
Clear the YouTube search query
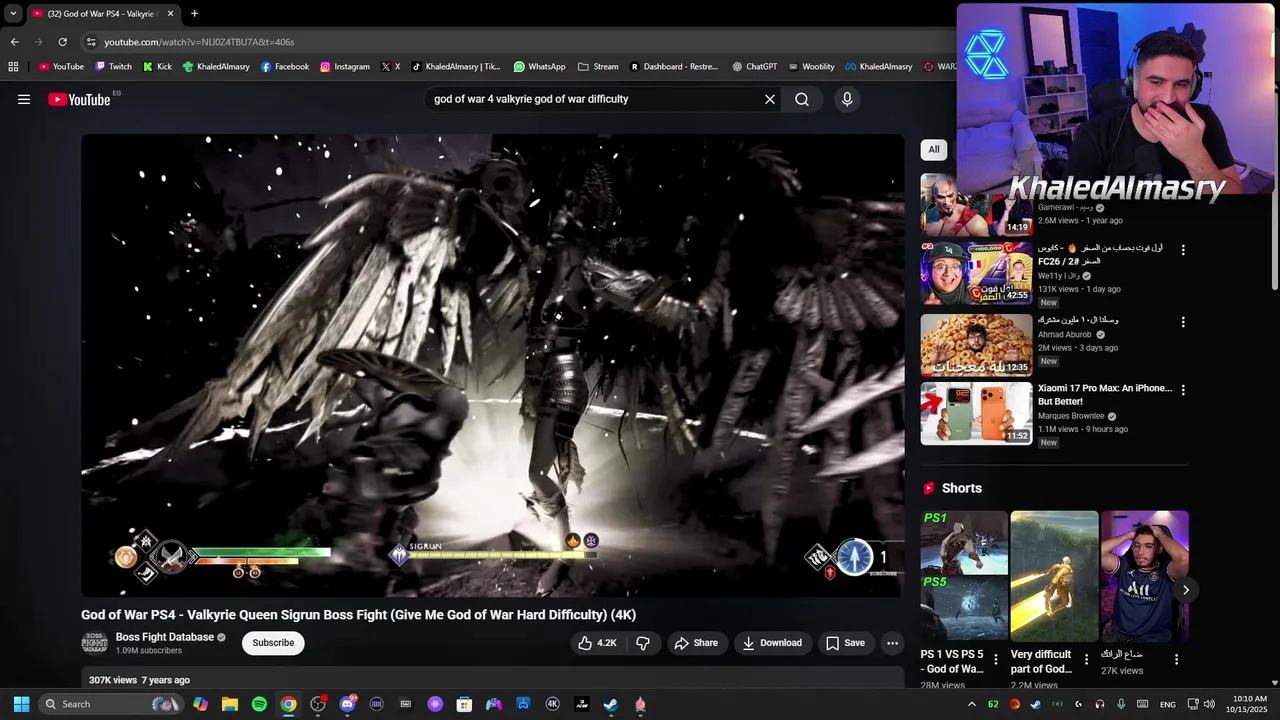(770, 99)
